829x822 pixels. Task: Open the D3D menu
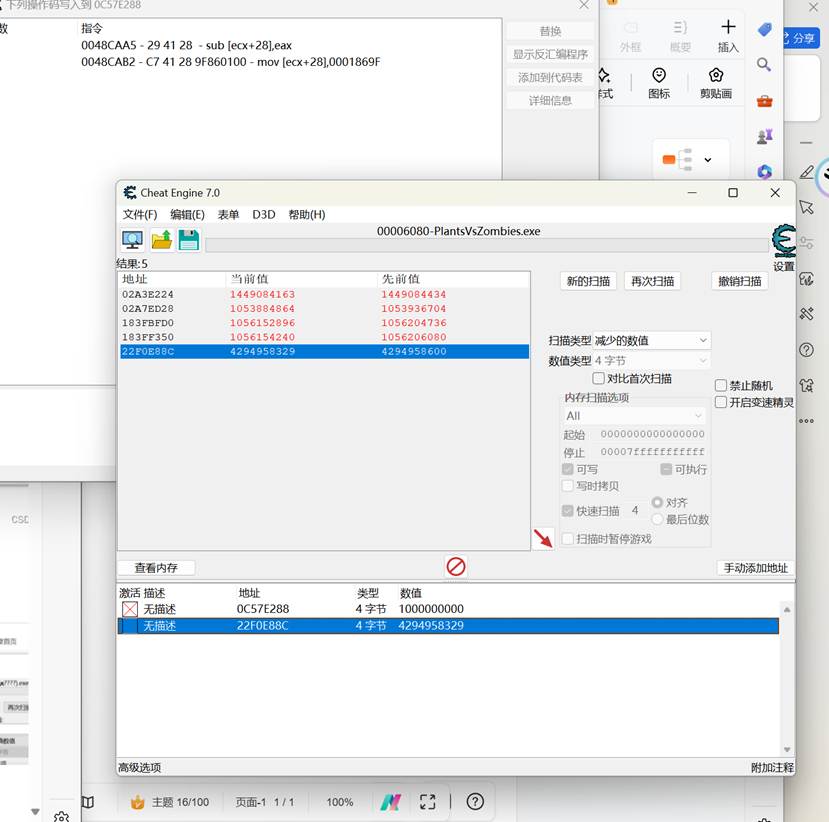tap(263, 215)
